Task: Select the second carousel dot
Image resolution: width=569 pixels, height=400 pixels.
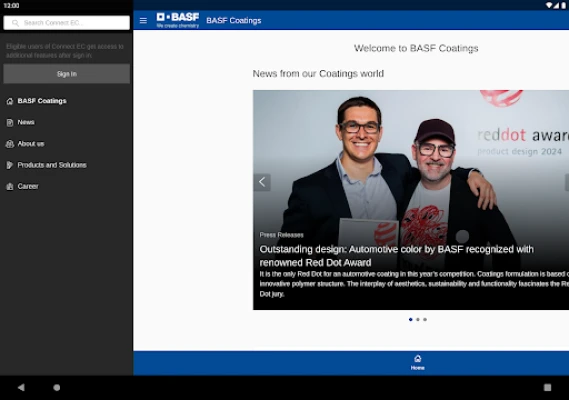Action: click(x=418, y=319)
